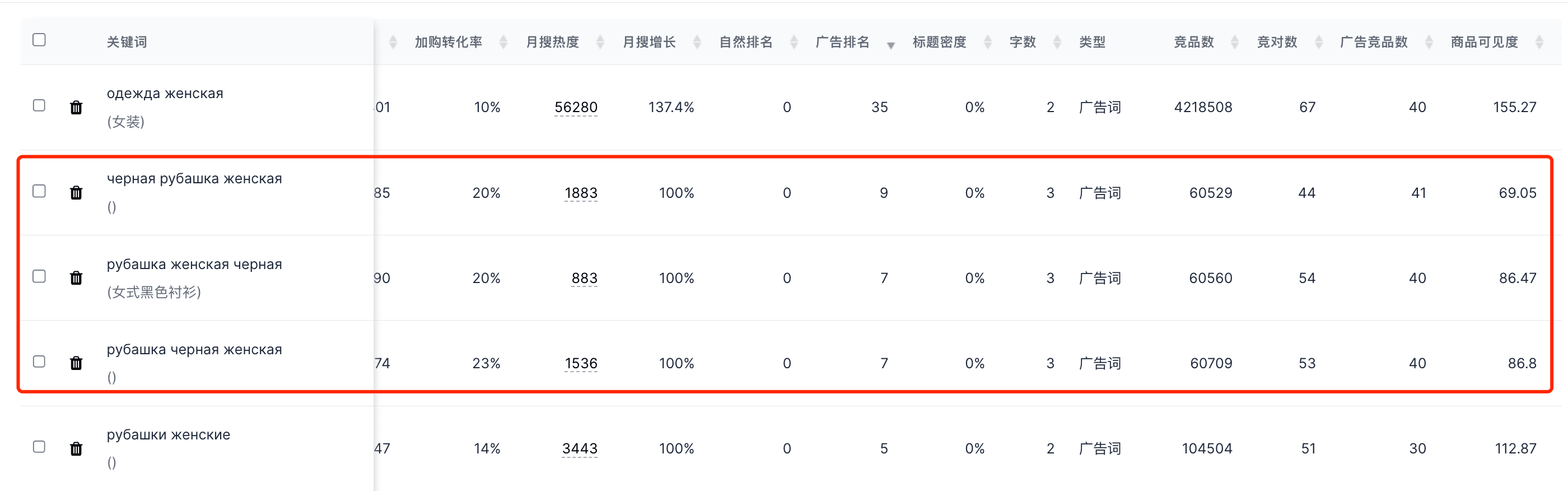
Task: Delete the рубашка женская черная keyword row
Action: coord(76,279)
